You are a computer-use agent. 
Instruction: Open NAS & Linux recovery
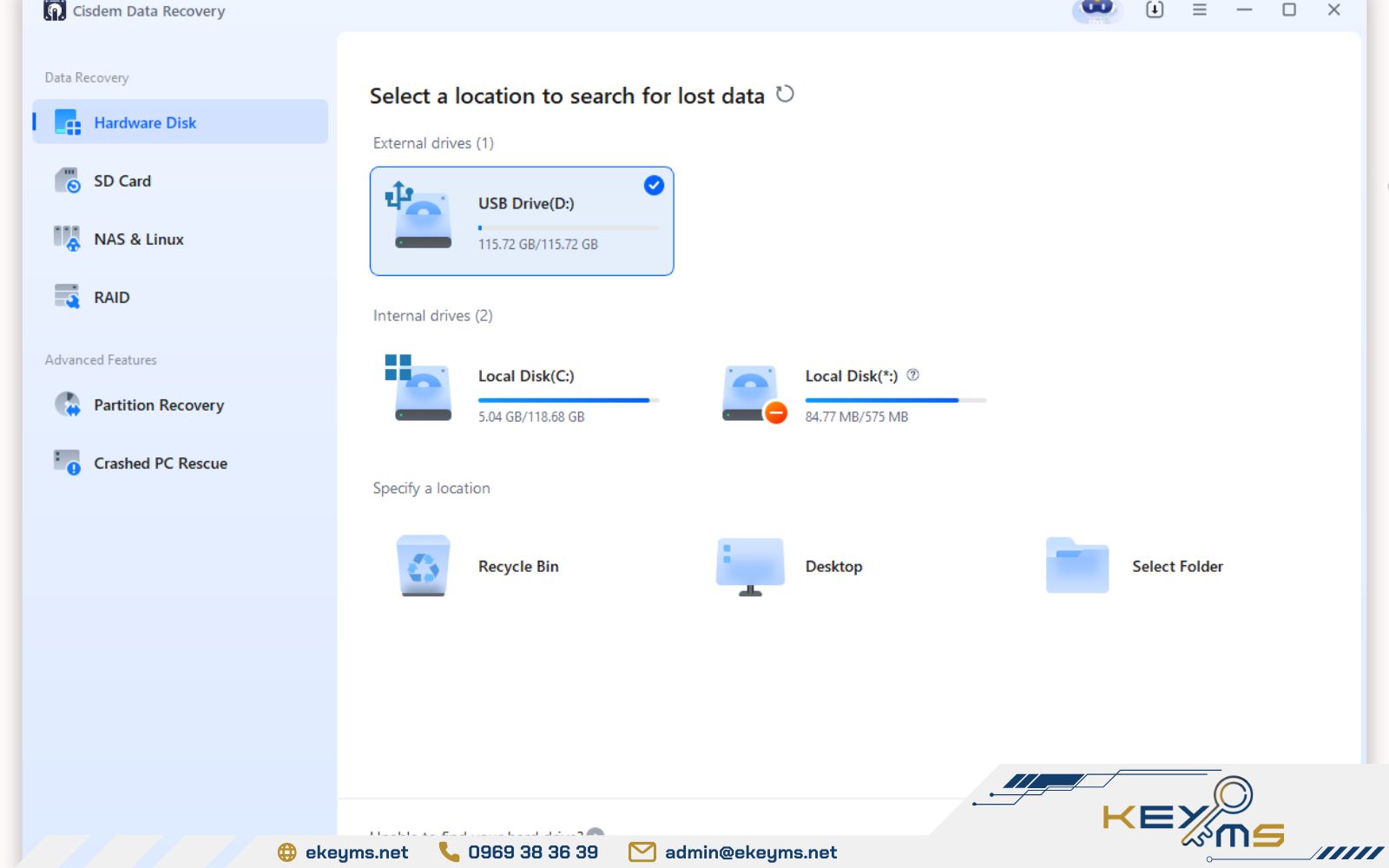coord(139,239)
